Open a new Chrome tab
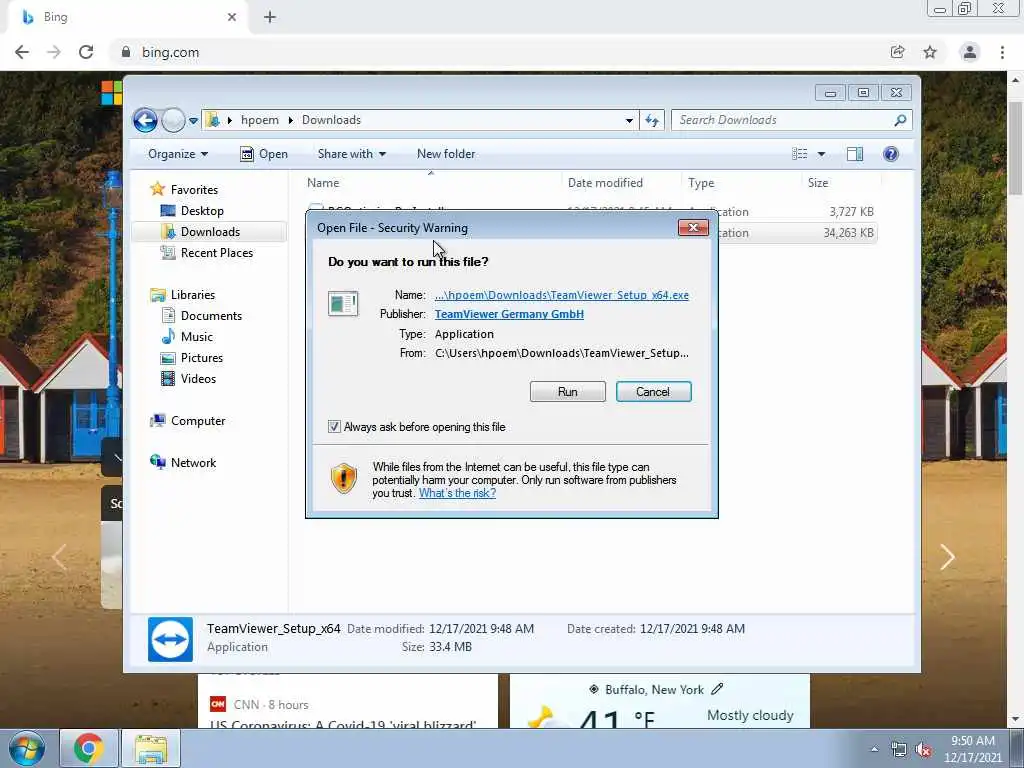The height and width of the screenshot is (768, 1024). click(270, 17)
